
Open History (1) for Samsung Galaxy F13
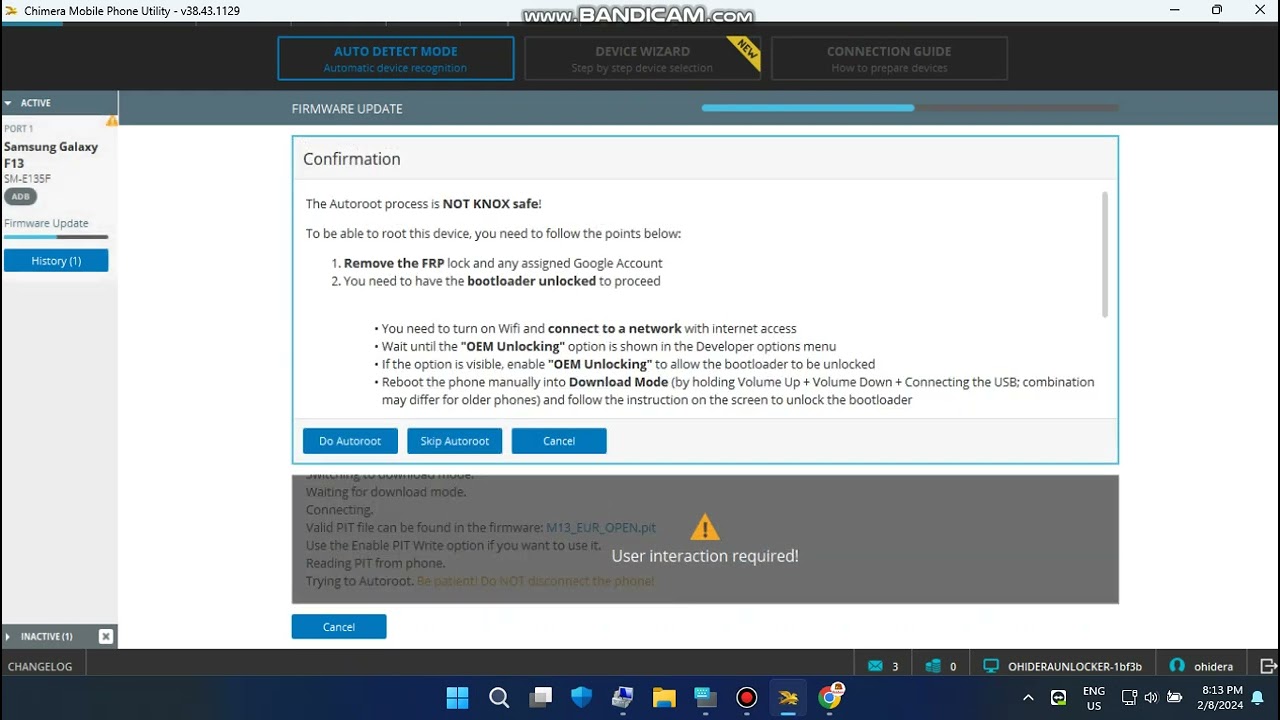coord(56,261)
